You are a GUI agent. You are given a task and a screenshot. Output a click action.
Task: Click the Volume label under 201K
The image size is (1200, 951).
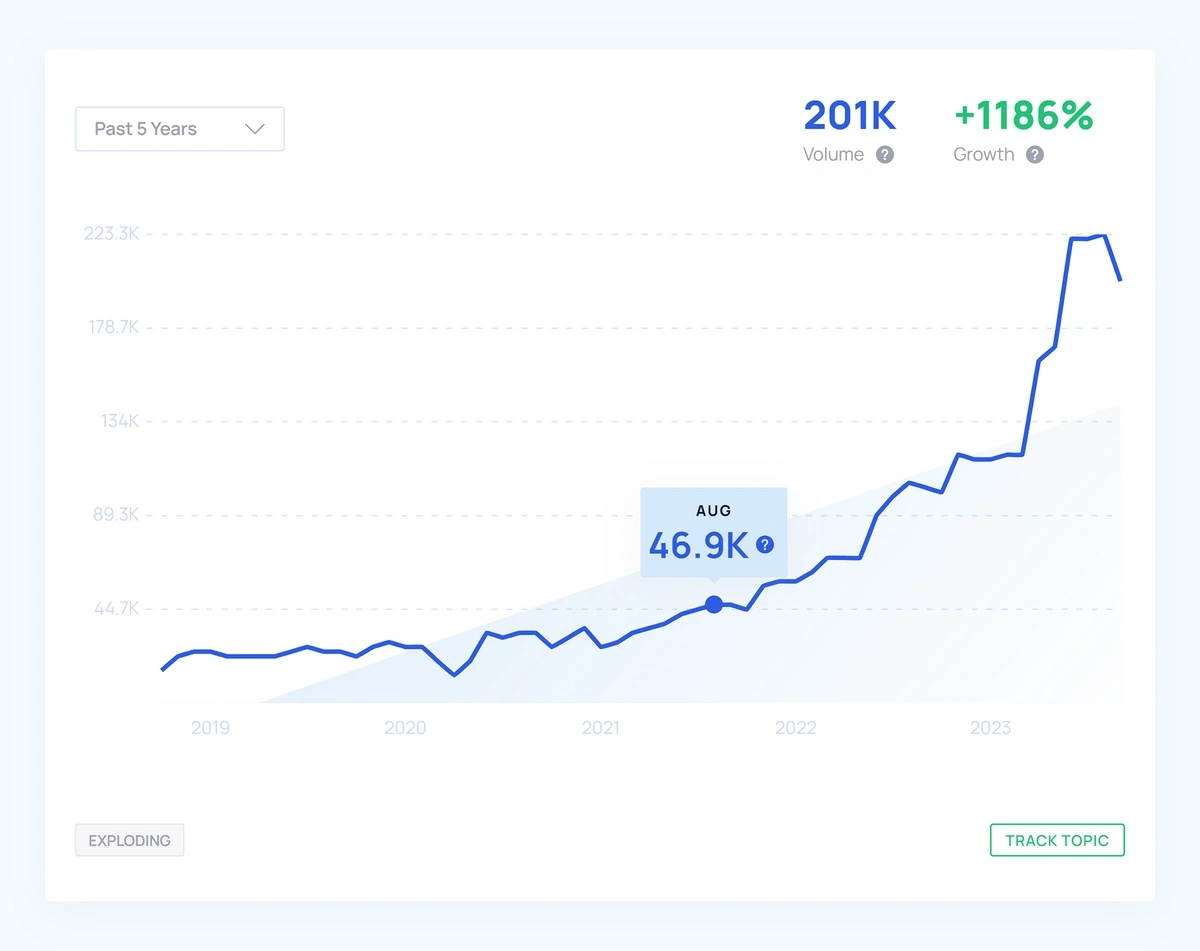(834, 155)
